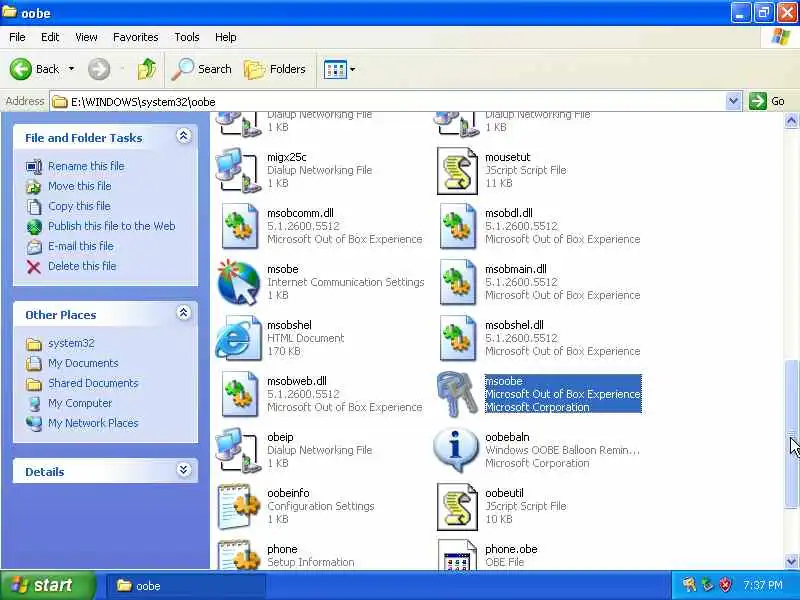Image resolution: width=800 pixels, height=600 pixels.
Task: Select the msobe globe icon
Action: click(x=239, y=282)
